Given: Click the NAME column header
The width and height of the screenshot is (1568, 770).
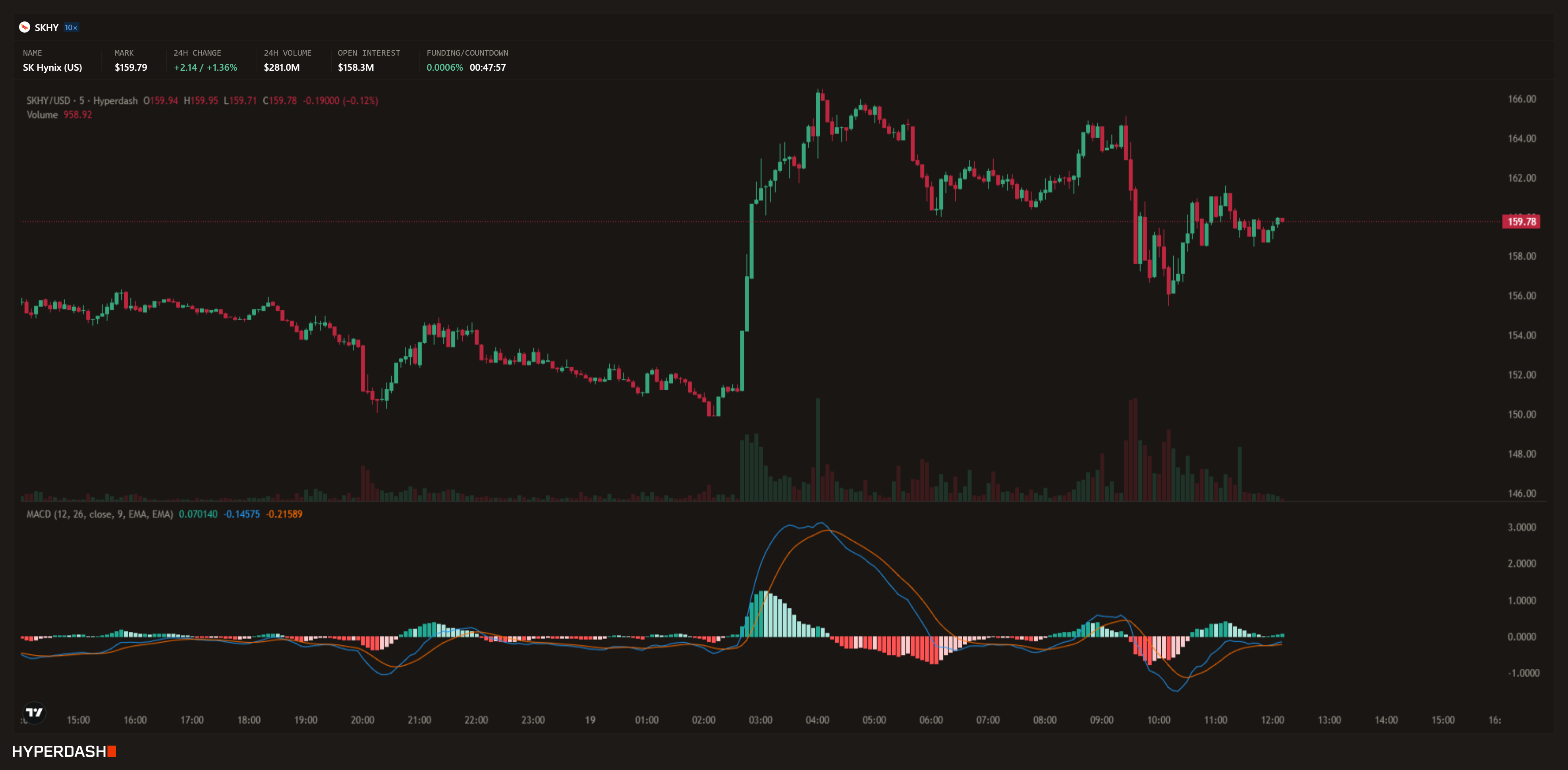Looking at the screenshot, I should [x=32, y=53].
